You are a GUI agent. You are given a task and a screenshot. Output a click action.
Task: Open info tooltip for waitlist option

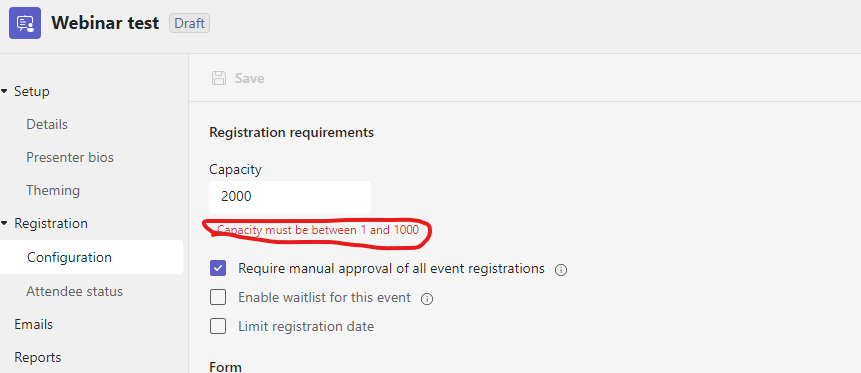click(x=427, y=299)
